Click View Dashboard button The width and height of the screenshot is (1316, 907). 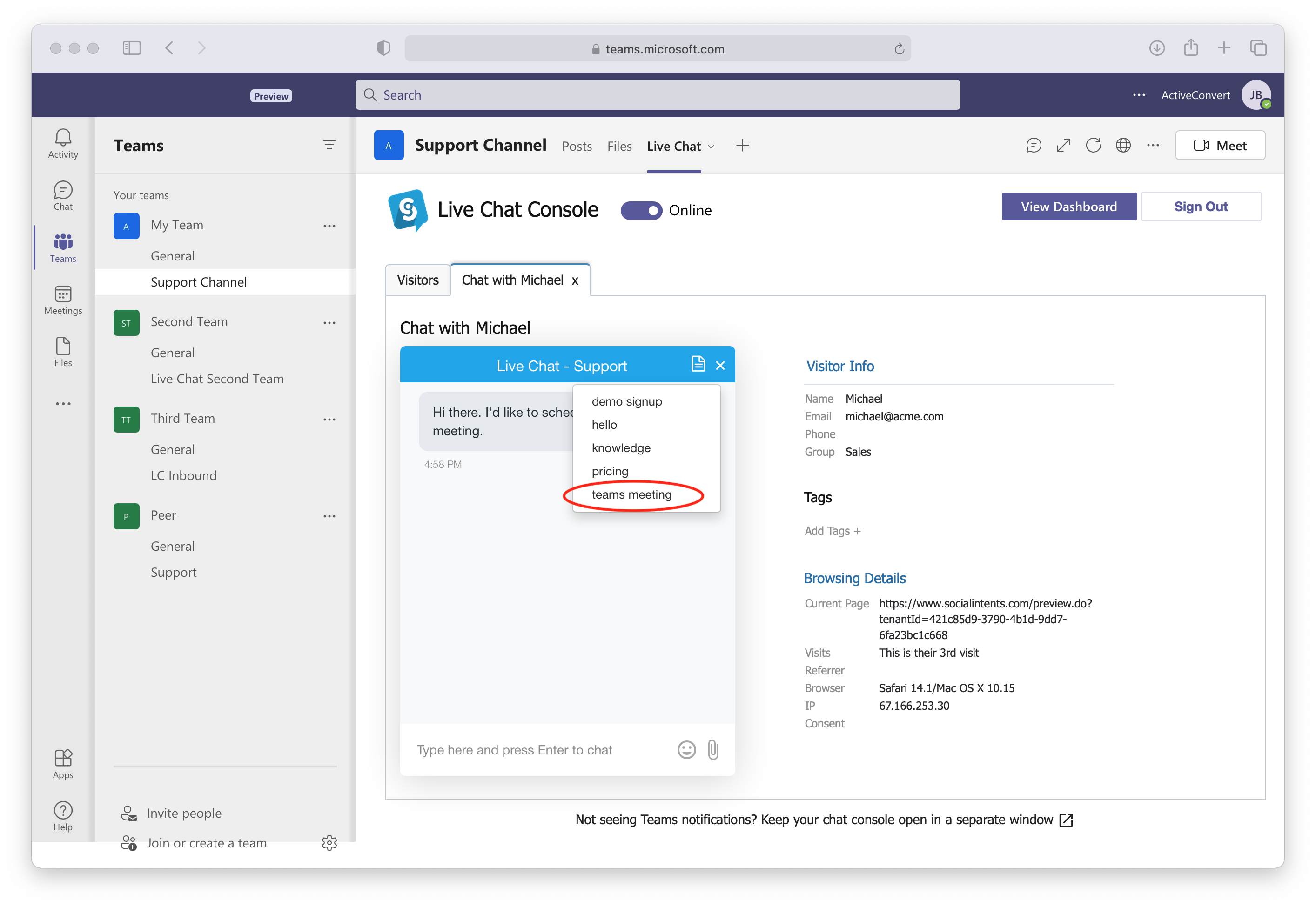point(1068,207)
